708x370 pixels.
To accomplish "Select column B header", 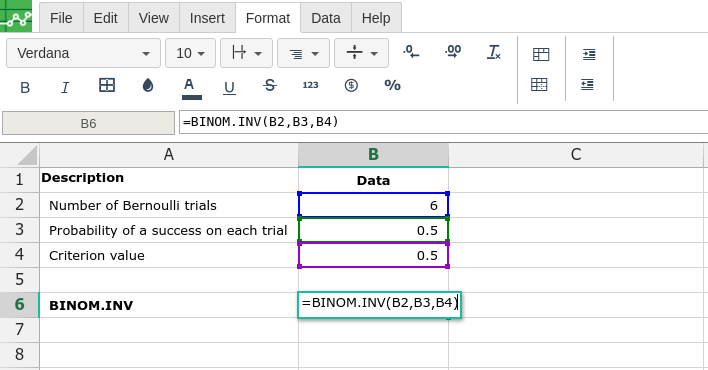I will tap(373, 155).
